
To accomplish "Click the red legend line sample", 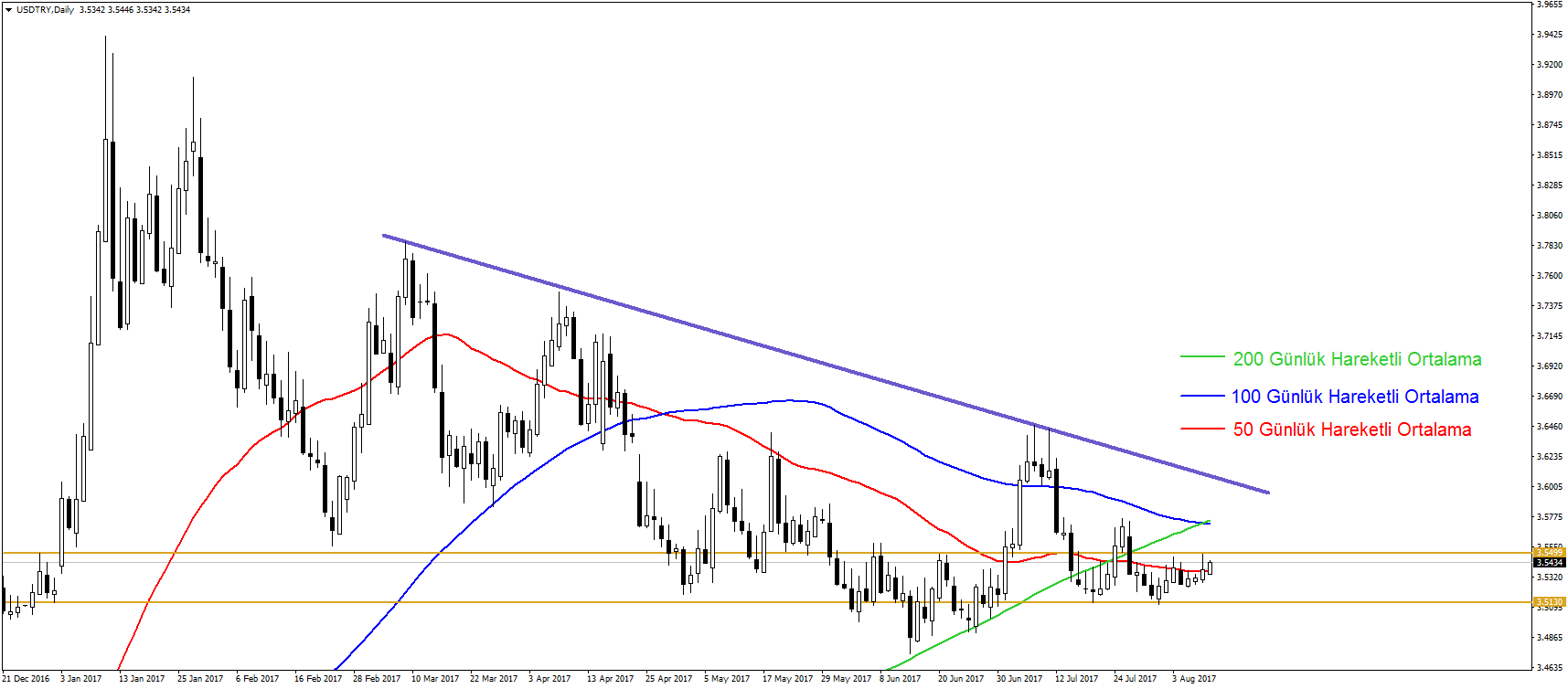I will pos(1201,429).
